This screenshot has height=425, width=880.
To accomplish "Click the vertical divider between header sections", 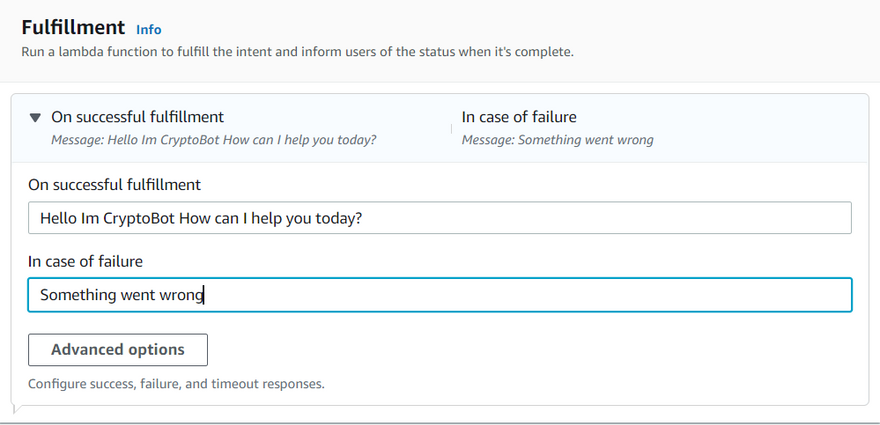I will (451, 127).
